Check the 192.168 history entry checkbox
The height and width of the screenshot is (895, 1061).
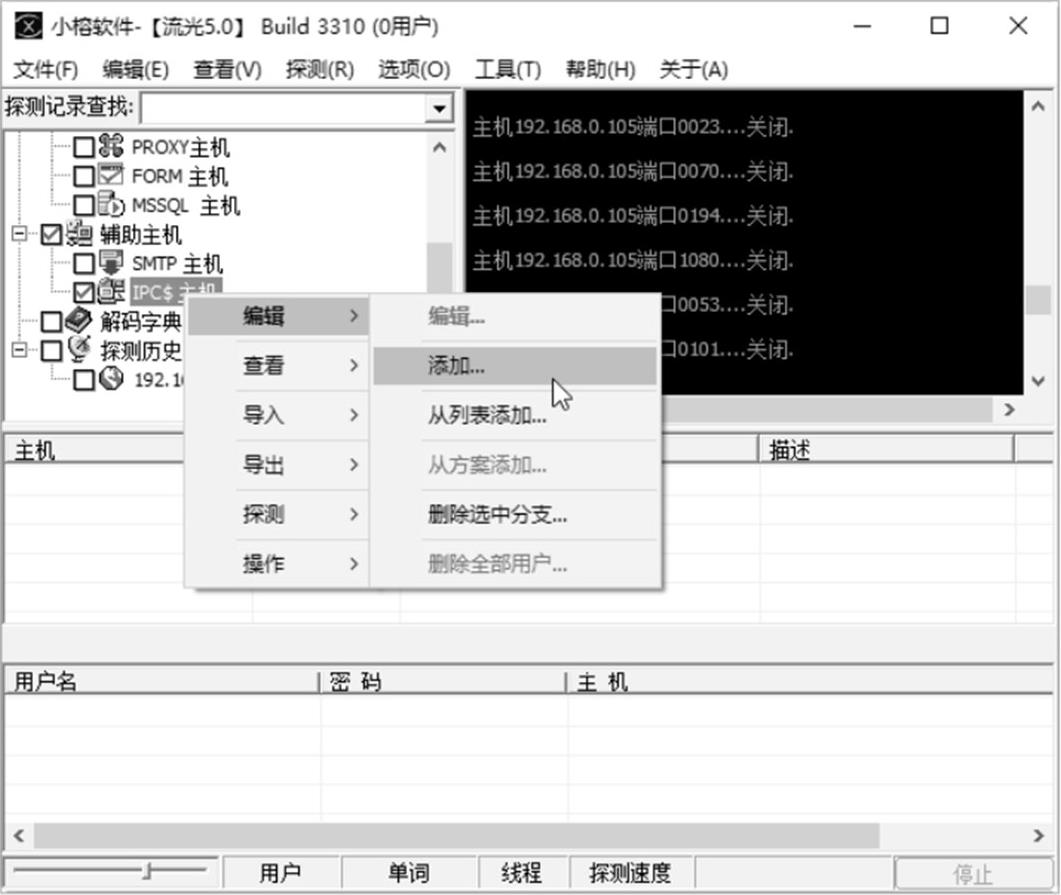point(84,380)
